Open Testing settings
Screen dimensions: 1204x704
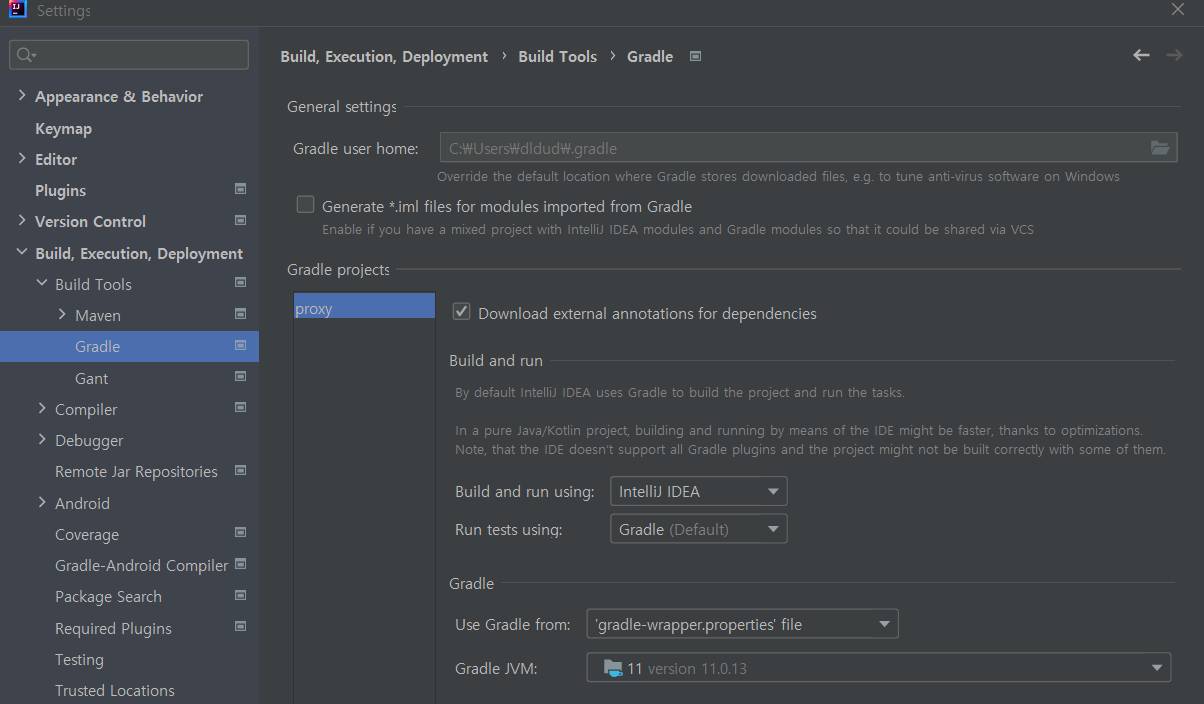click(x=79, y=659)
